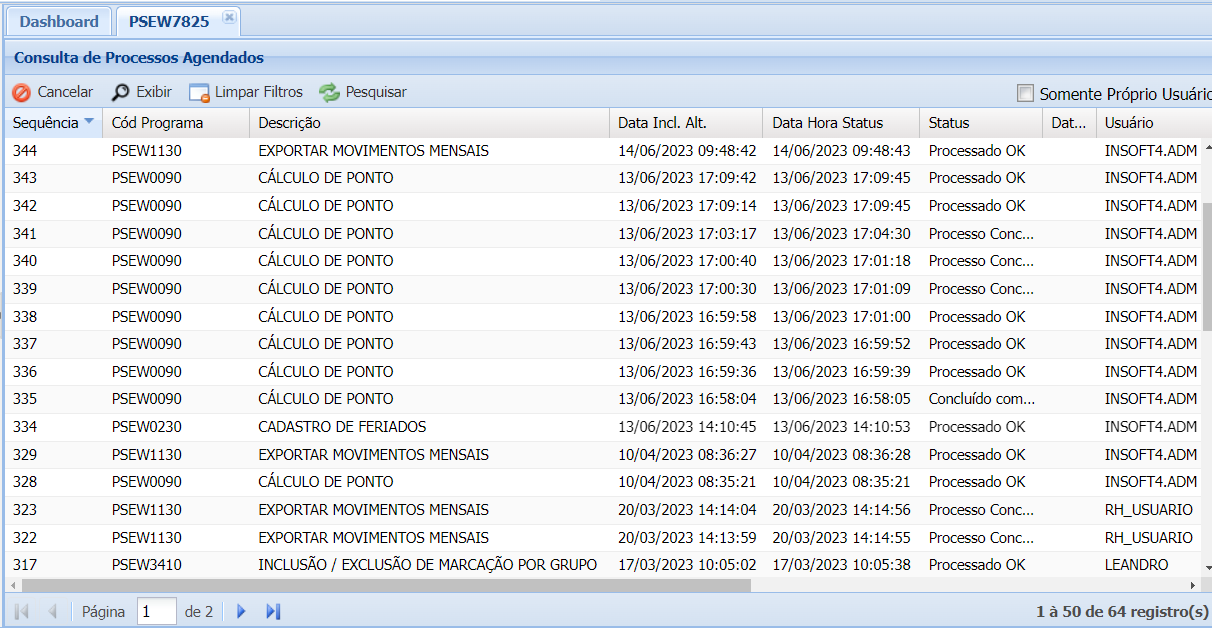The width and height of the screenshot is (1212, 628).
Task: Switch to the Dashboard tab
Action: point(59,21)
